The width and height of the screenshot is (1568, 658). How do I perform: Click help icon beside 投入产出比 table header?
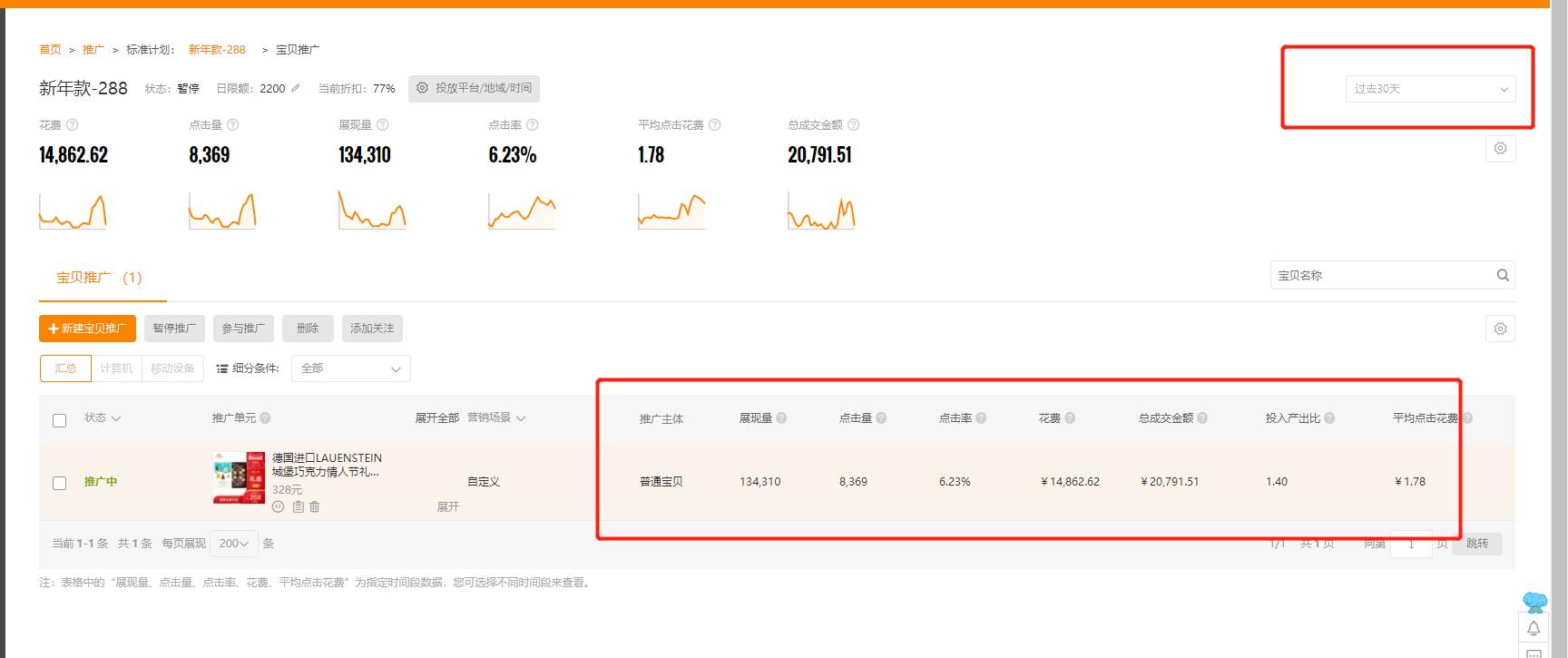(1329, 418)
